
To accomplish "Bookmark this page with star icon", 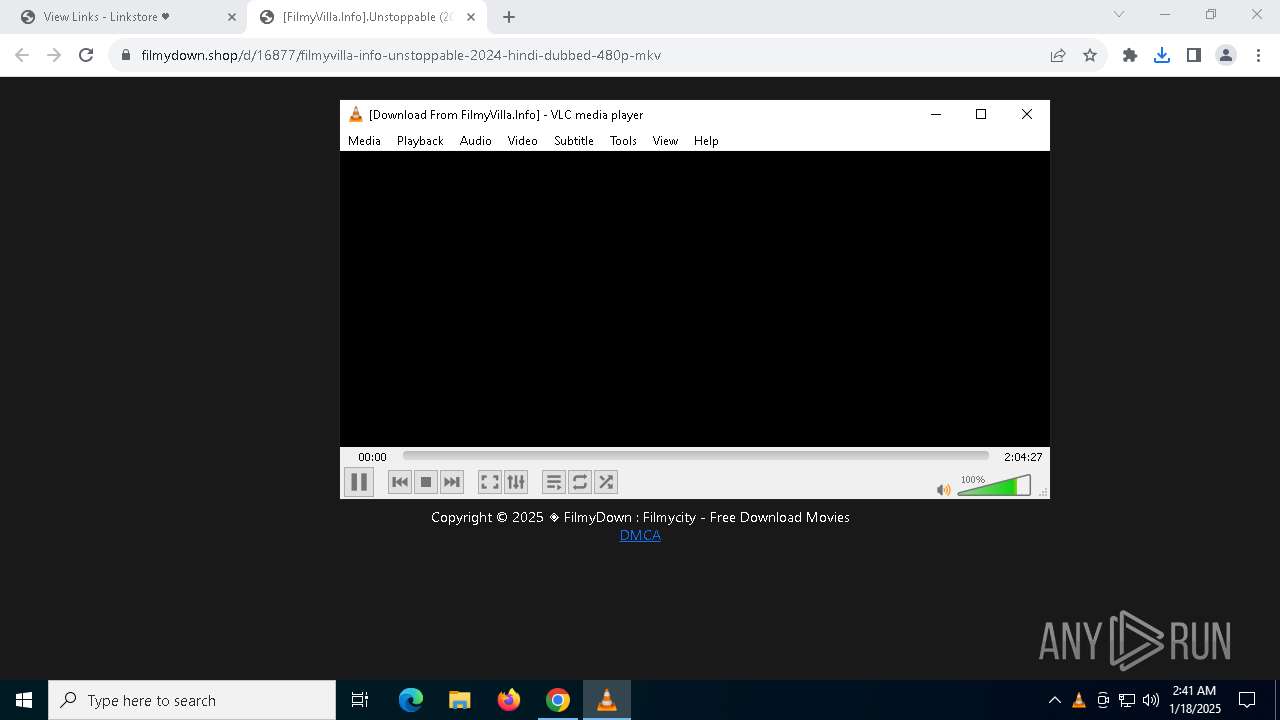I will (1090, 55).
